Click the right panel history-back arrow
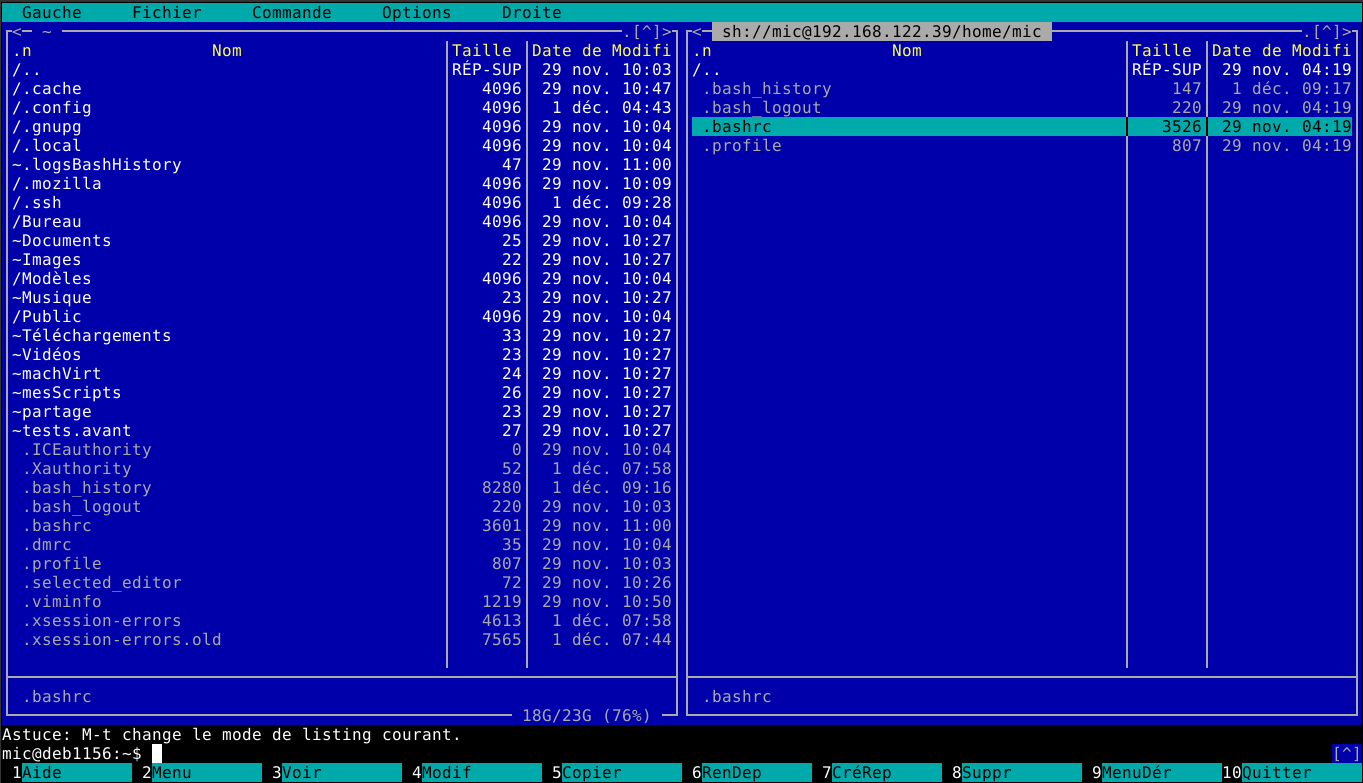1363x783 pixels. [697, 32]
